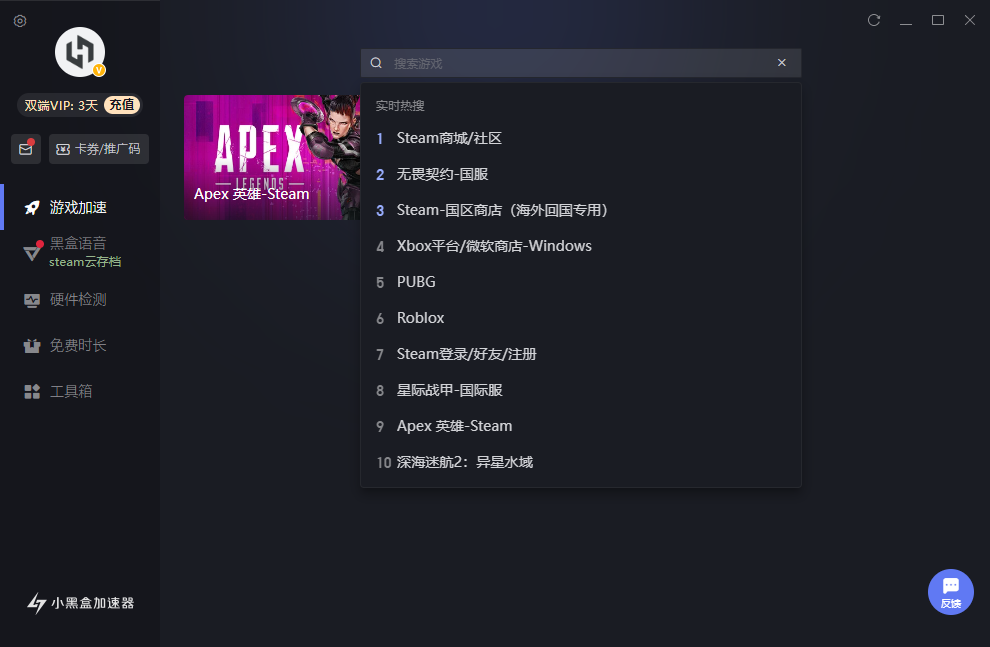The height and width of the screenshot is (647, 990).
Task: Open 硬件检测 sidebar item
Action: pyautogui.click(x=80, y=299)
